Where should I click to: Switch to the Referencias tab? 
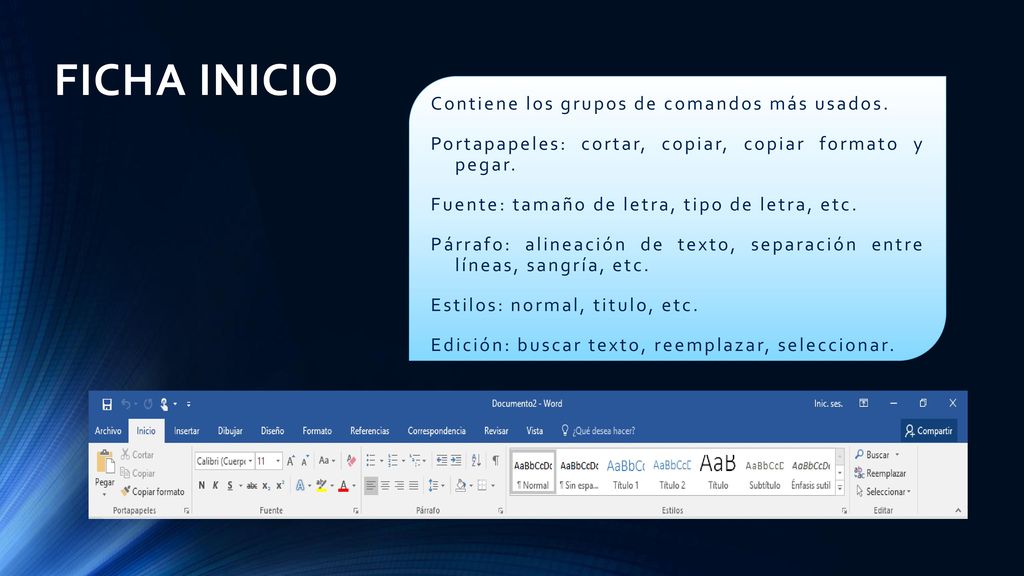point(370,431)
